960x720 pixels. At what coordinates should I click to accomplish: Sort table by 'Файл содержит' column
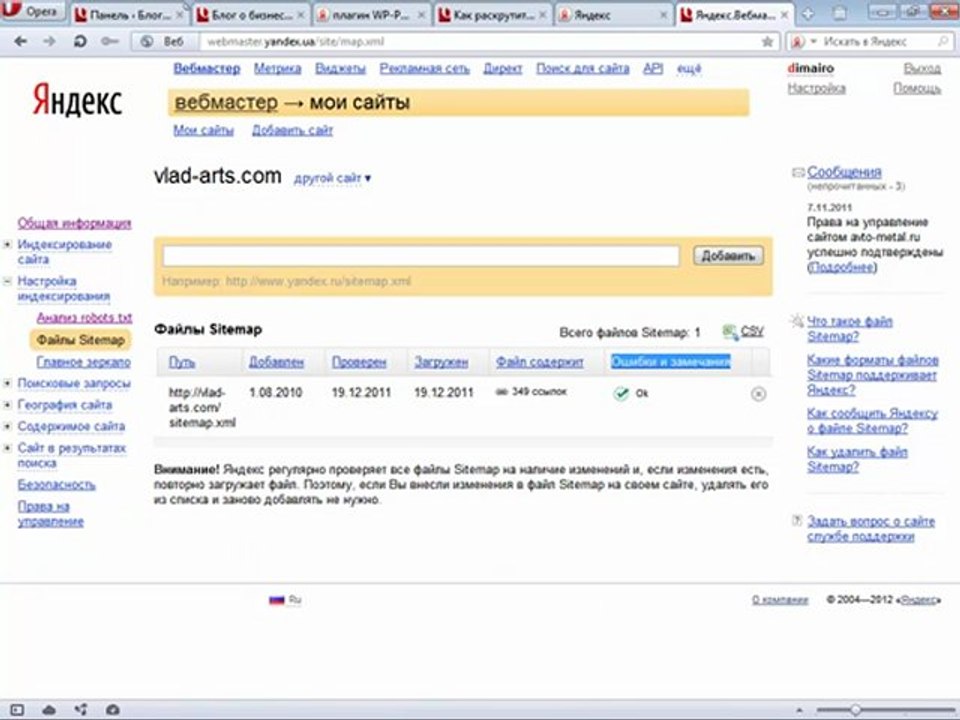[539, 362]
